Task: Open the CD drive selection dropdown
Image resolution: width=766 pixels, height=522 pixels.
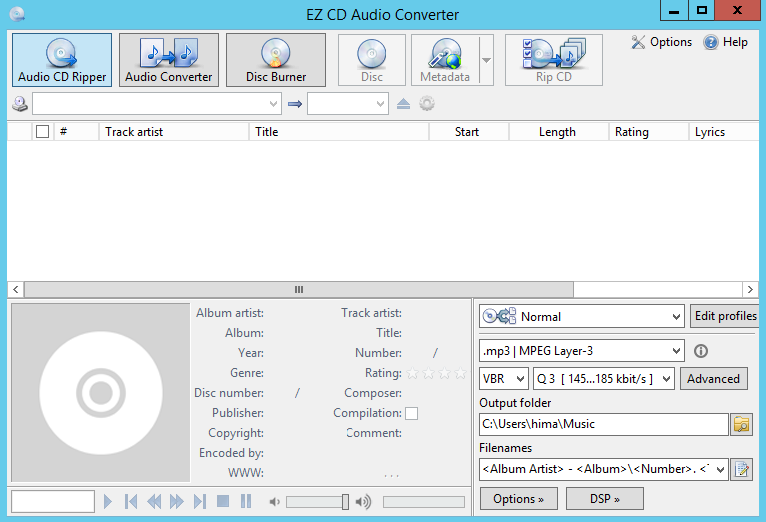Action: 157,104
